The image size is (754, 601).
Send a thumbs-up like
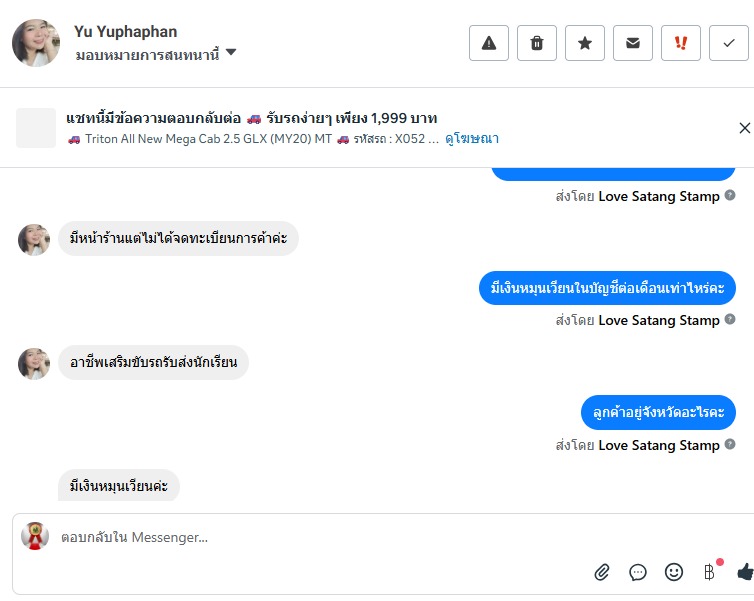click(x=745, y=572)
